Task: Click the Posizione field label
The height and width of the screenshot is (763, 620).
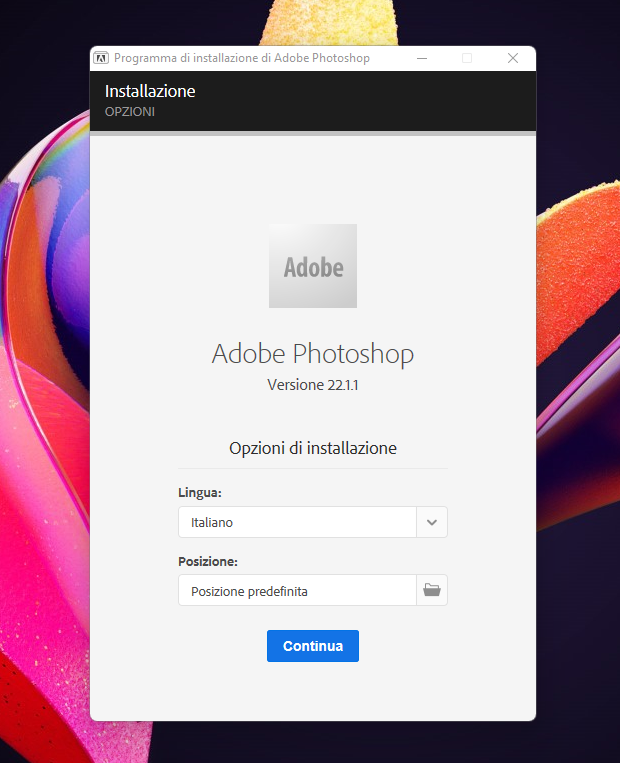Action: pyautogui.click(x=208, y=561)
